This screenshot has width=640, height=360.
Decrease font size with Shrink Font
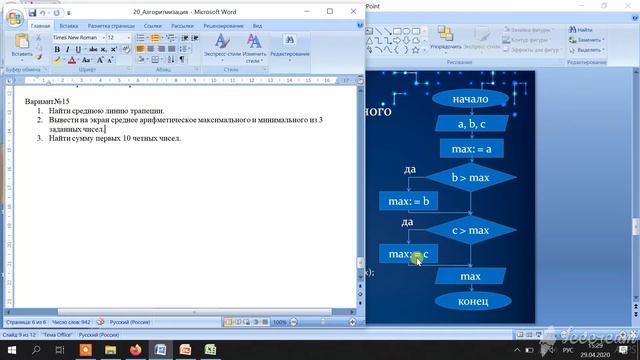tap(110, 60)
